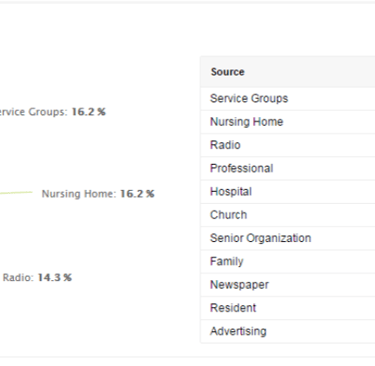Click the 16.2 % value beside Nursing Home
Viewport: 375px width, 366px height.
[137, 194]
